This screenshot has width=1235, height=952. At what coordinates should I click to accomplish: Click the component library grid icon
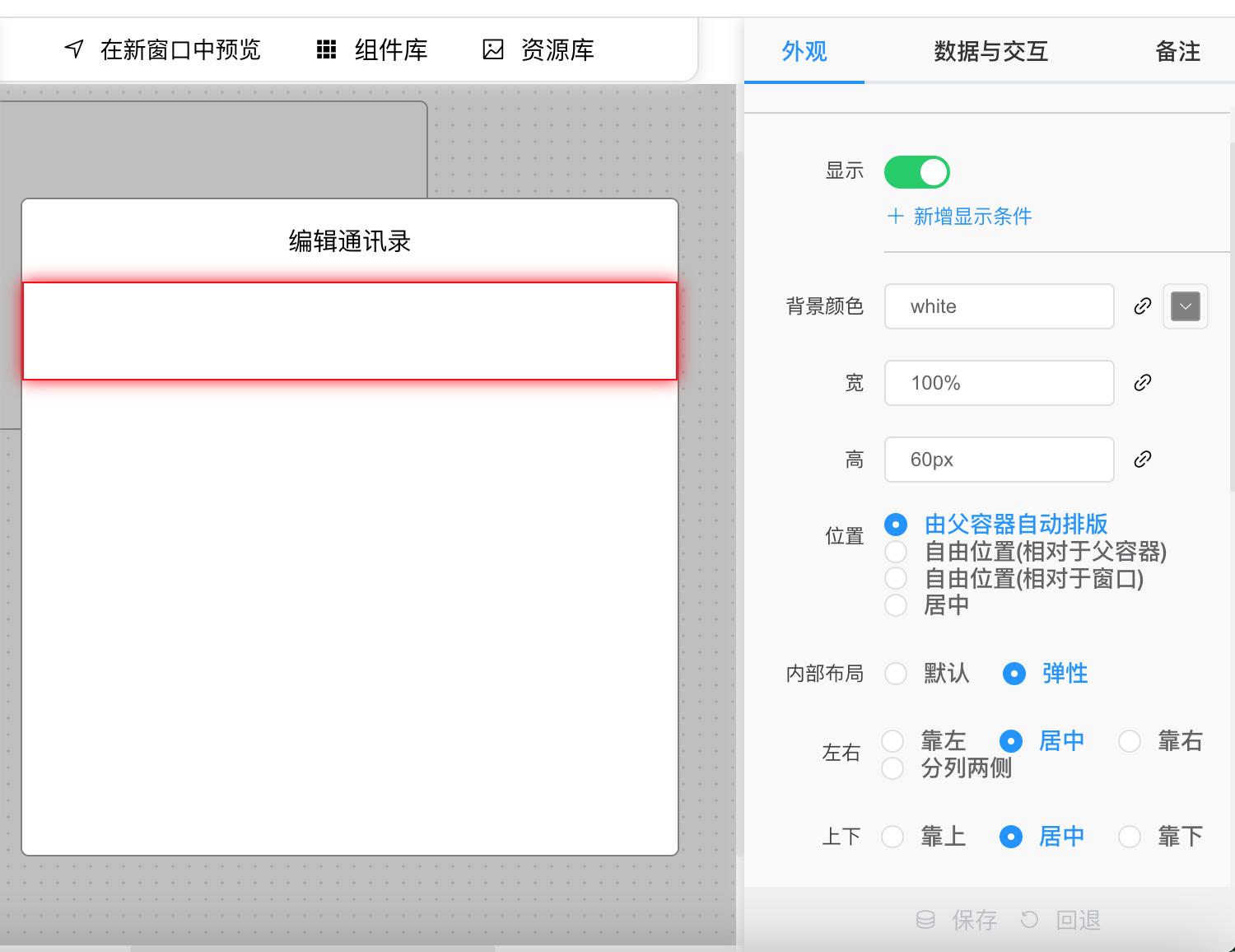tap(327, 49)
